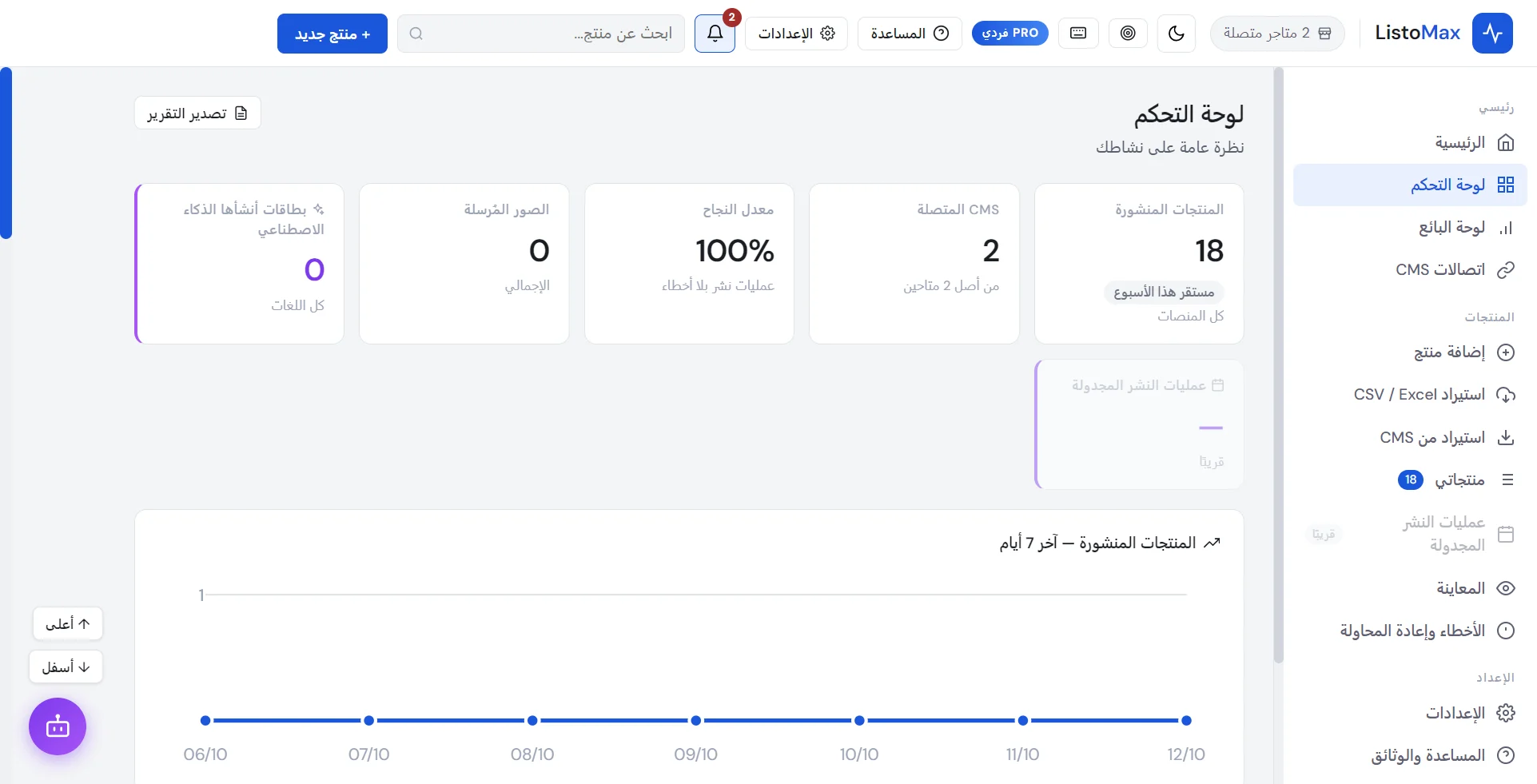The image size is (1537, 784).
Task: Open the keyboard shortcuts icon
Action: [x=1078, y=34]
